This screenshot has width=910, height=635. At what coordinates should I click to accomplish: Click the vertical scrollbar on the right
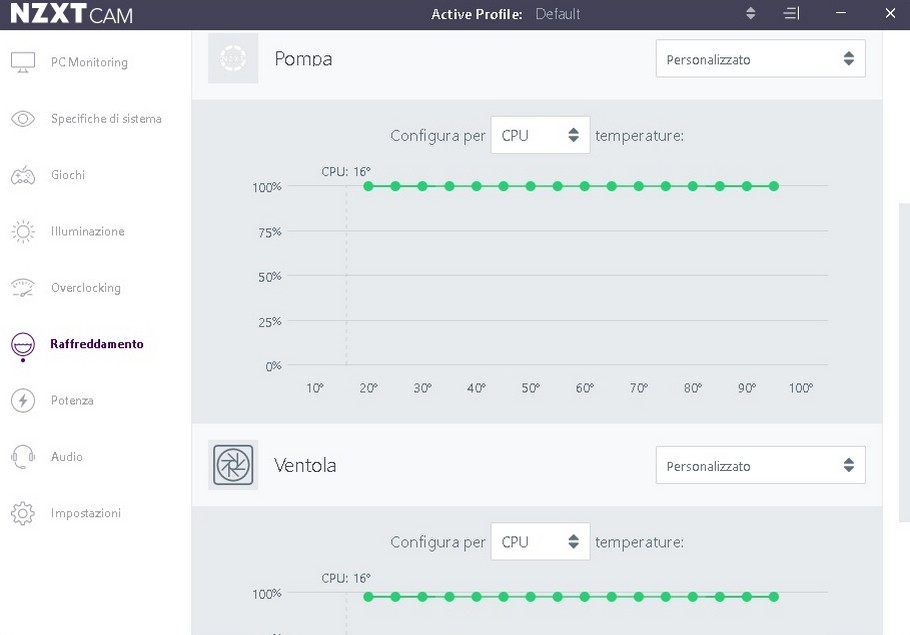coord(903,360)
